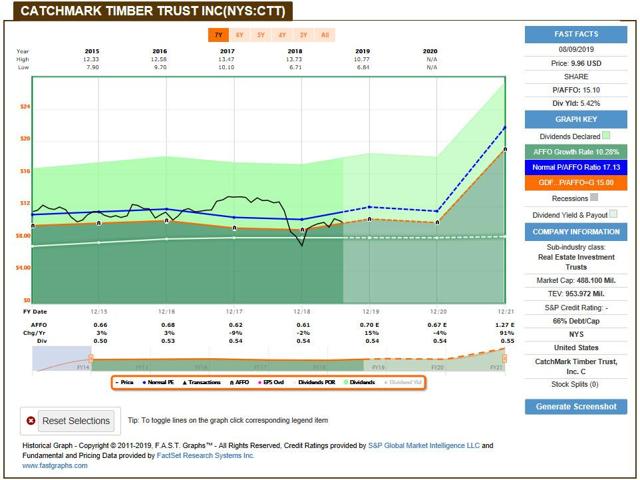Switch to the 6Y time range

coord(240,35)
